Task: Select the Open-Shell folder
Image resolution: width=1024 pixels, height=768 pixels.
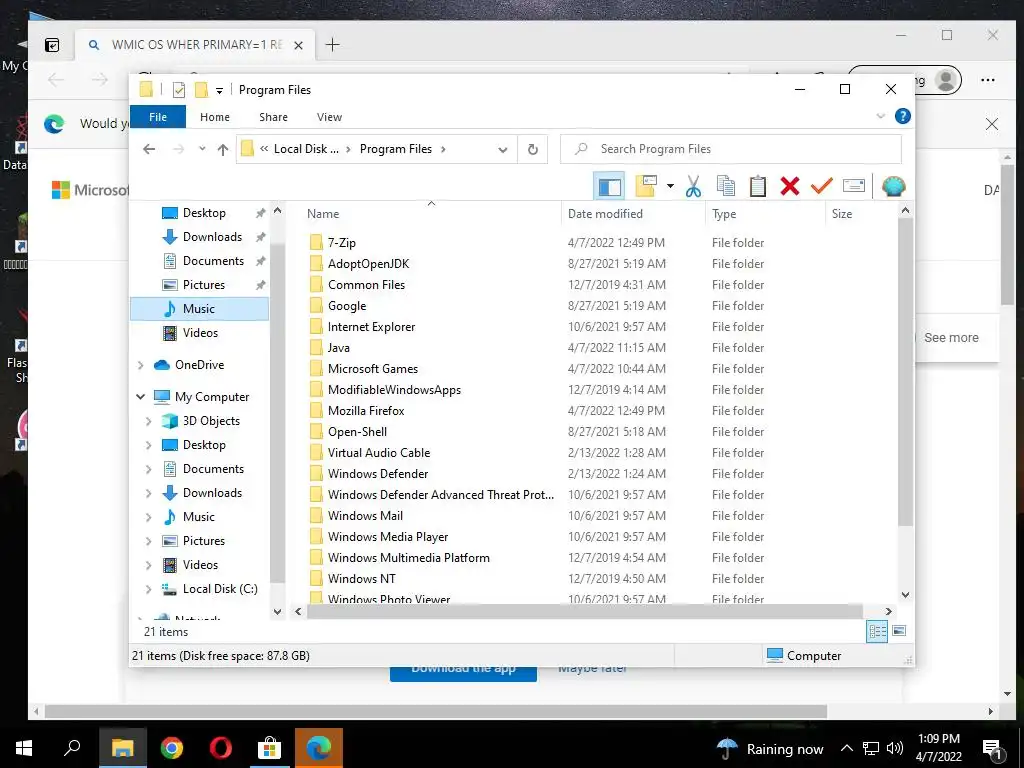Action: coord(357,432)
